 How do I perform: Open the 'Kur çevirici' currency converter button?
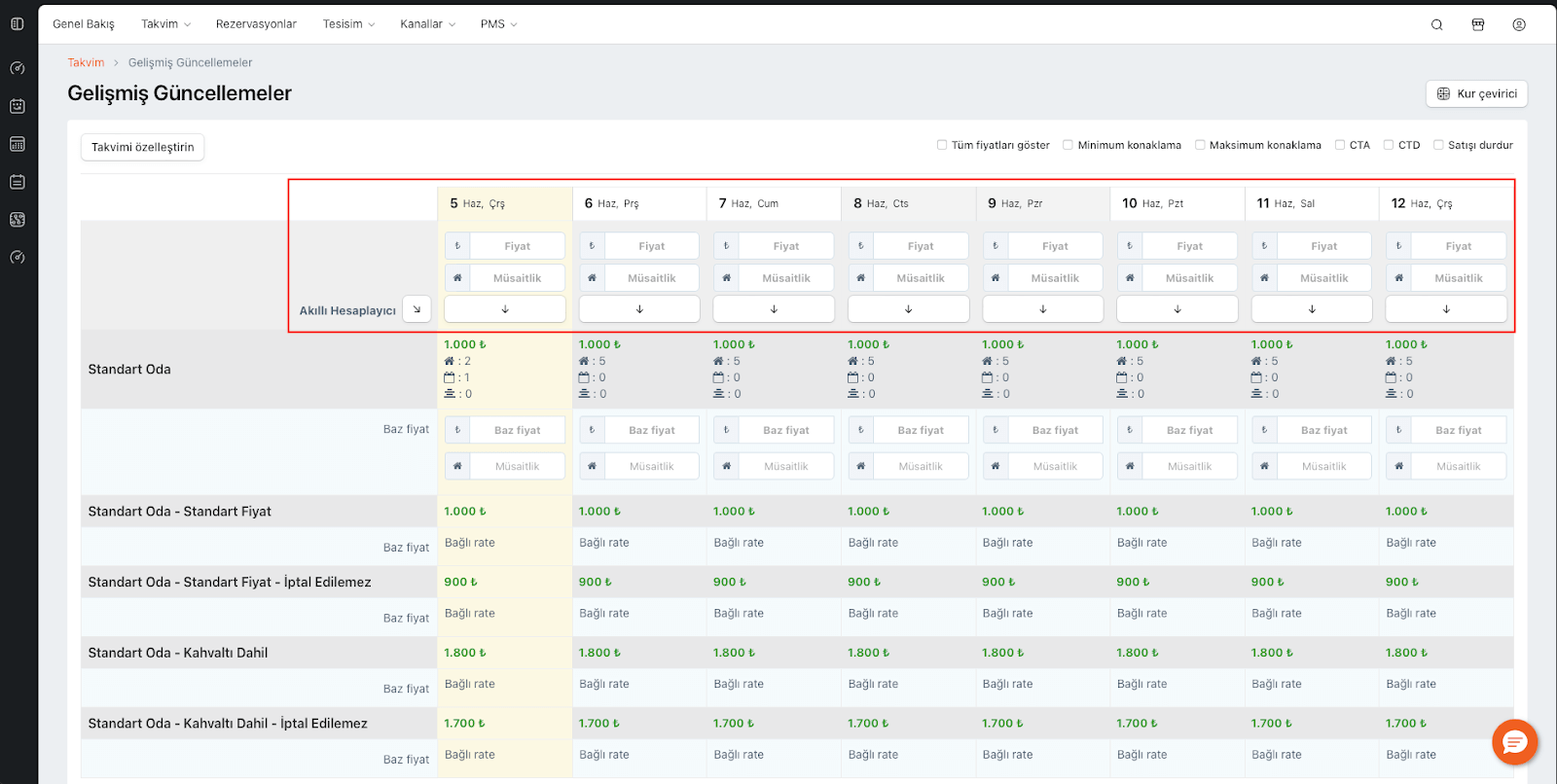1476,94
